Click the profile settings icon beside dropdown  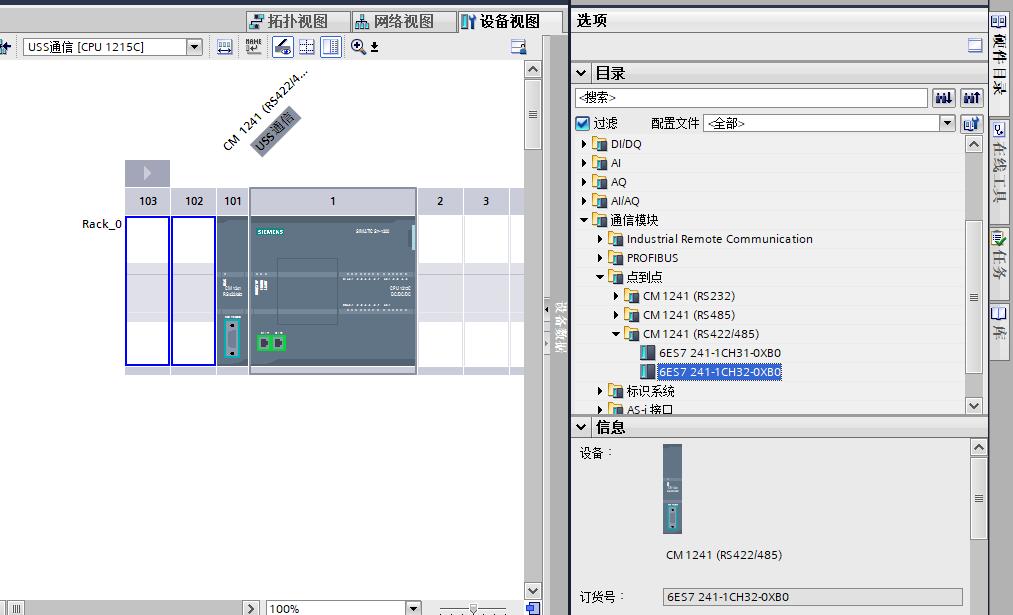click(x=971, y=123)
